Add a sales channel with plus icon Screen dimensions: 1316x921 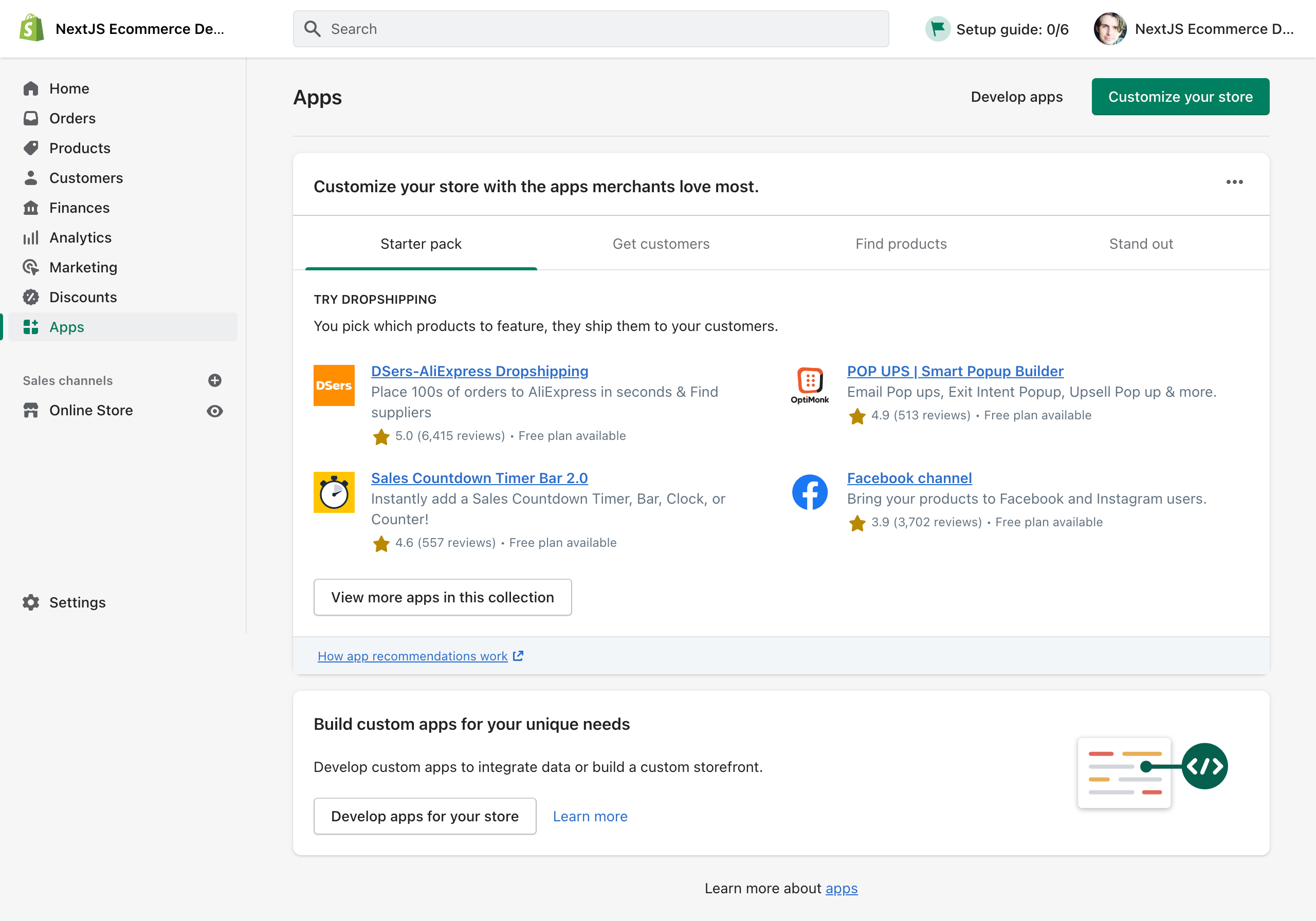tap(215, 380)
